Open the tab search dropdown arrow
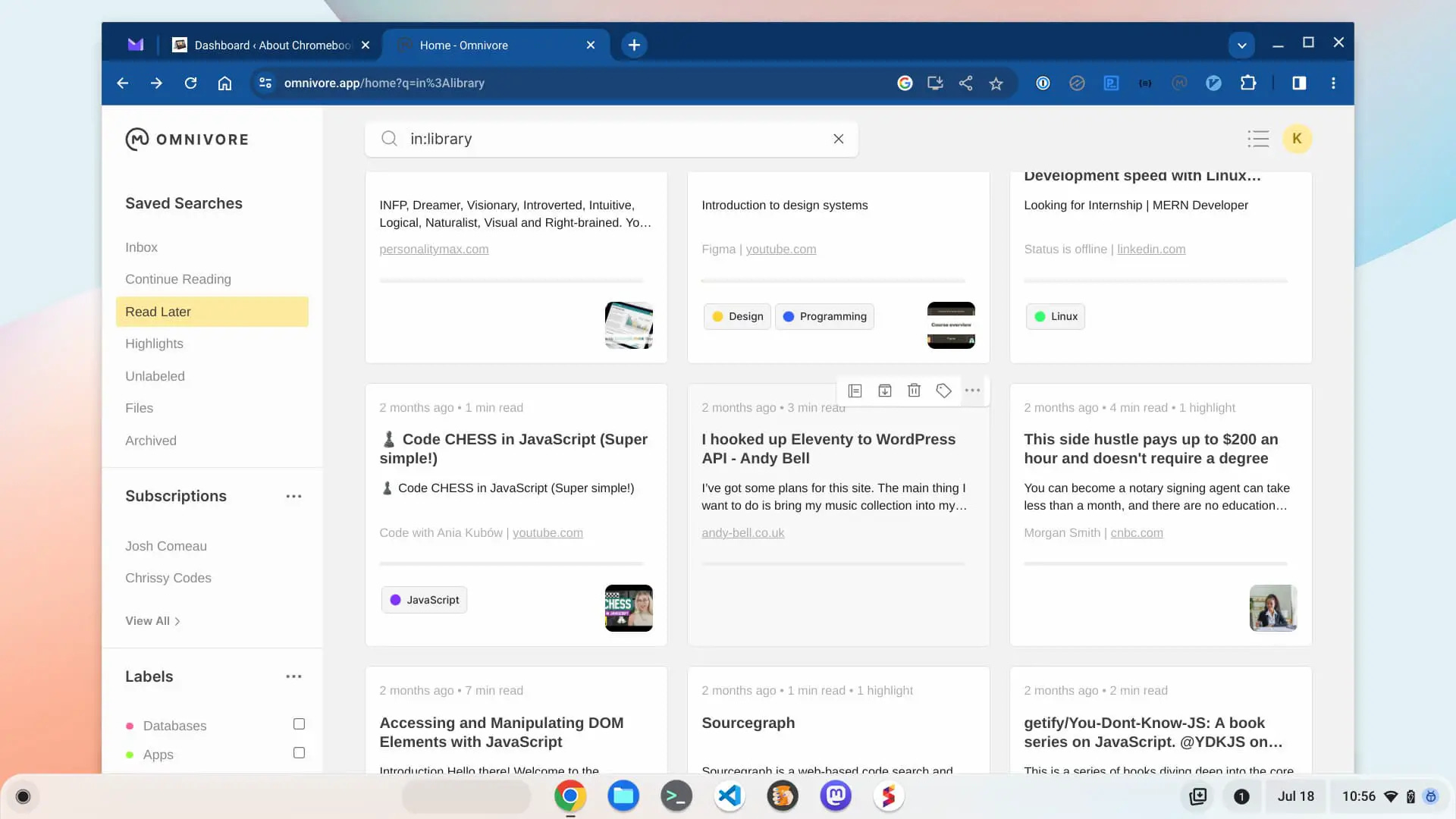The height and width of the screenshot is (819, 1456). click(1241, 45)
